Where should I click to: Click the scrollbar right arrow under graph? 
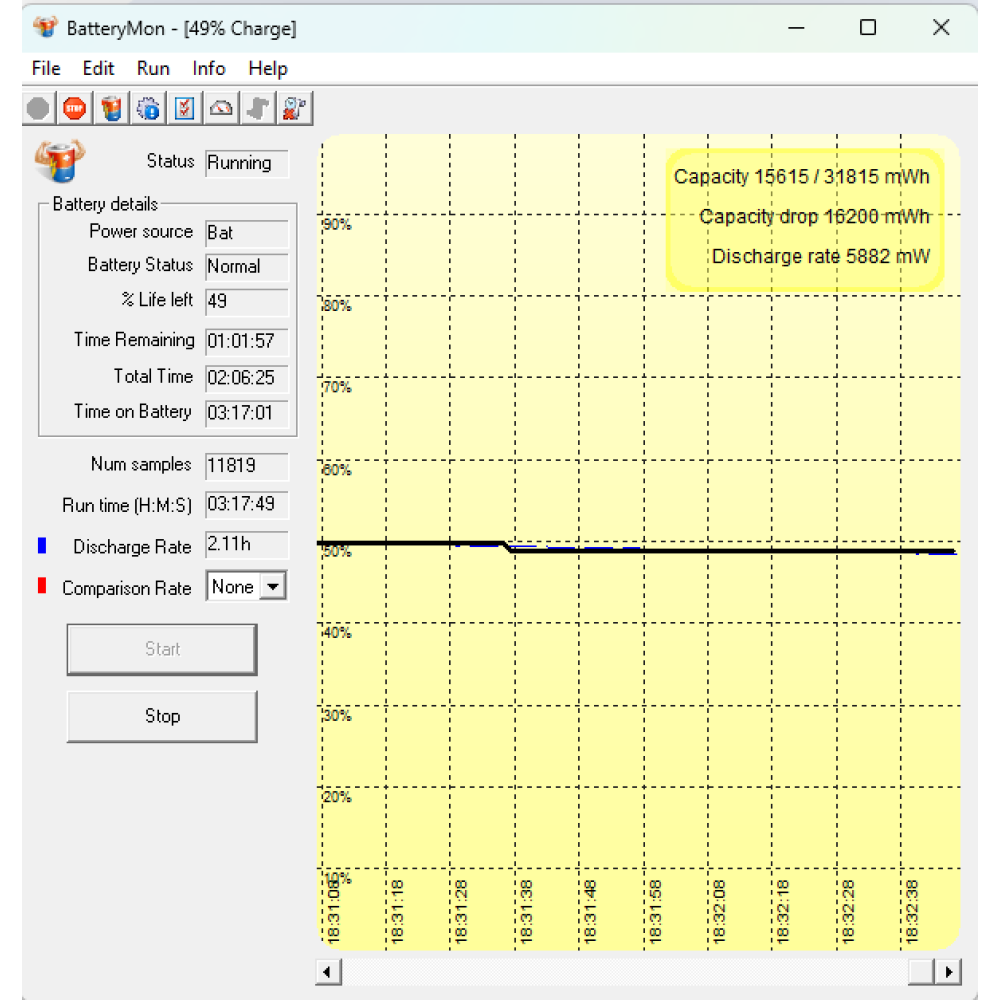coord(948,971)
